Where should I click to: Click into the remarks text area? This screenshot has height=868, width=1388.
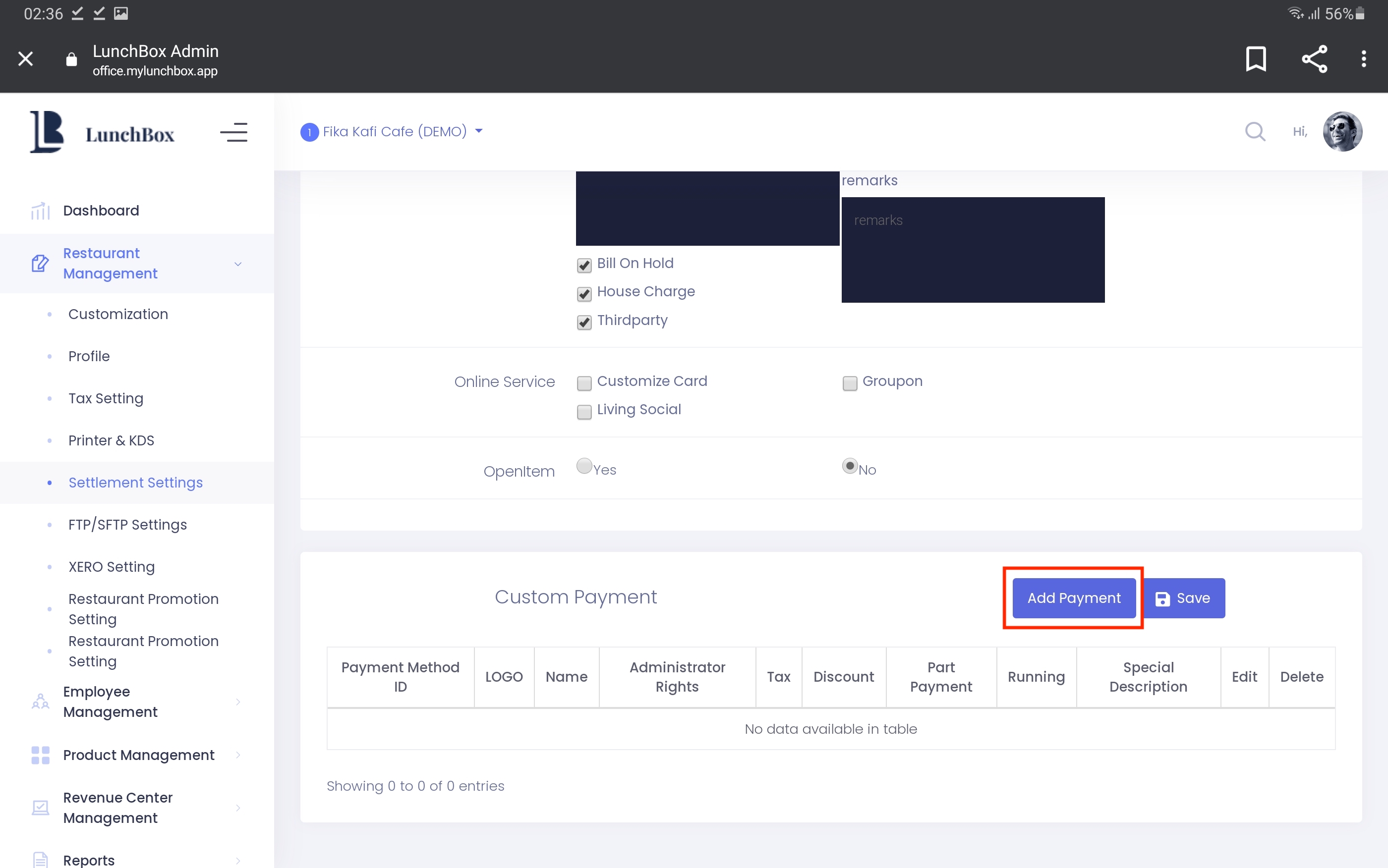coord(972,250)
